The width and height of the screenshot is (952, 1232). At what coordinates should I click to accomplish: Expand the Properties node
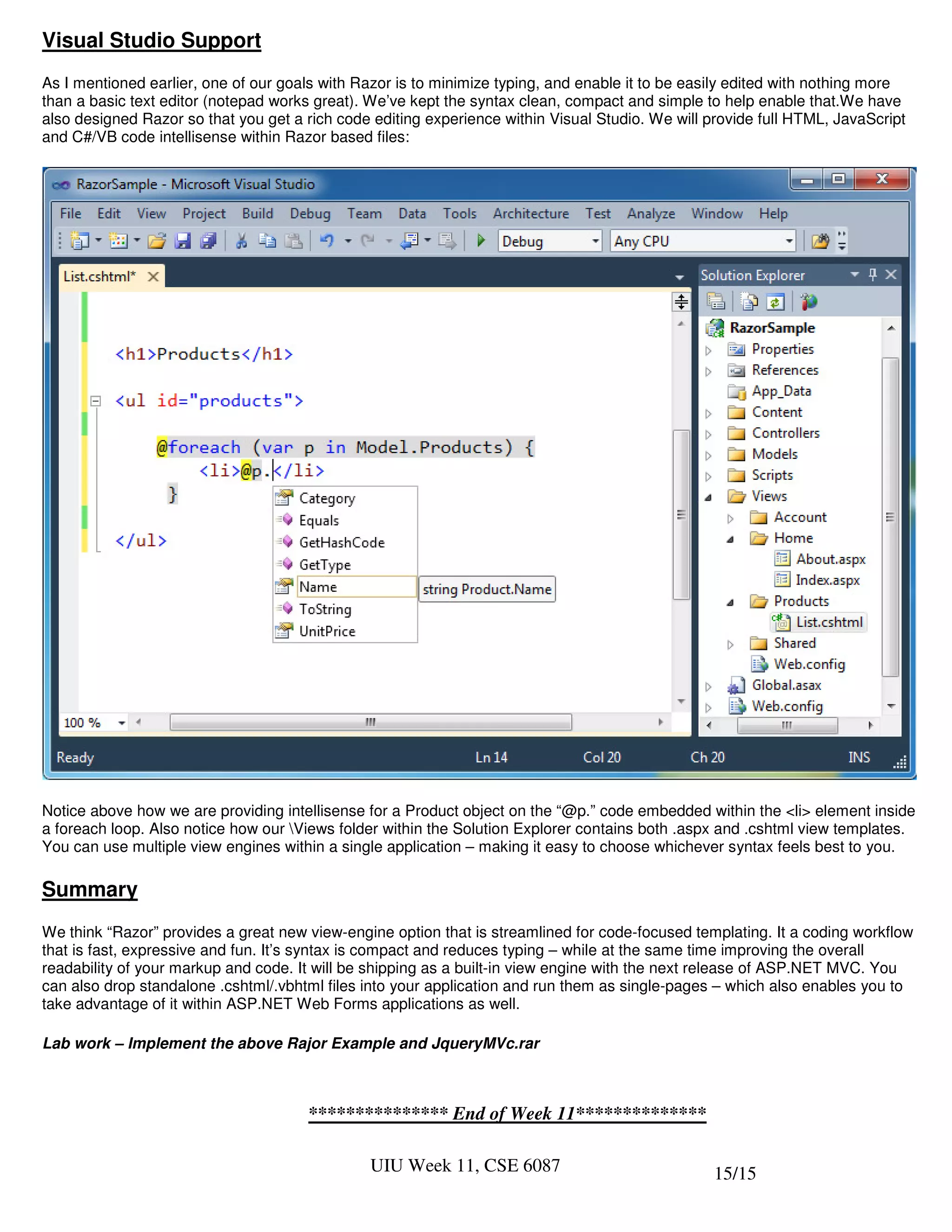708,351
